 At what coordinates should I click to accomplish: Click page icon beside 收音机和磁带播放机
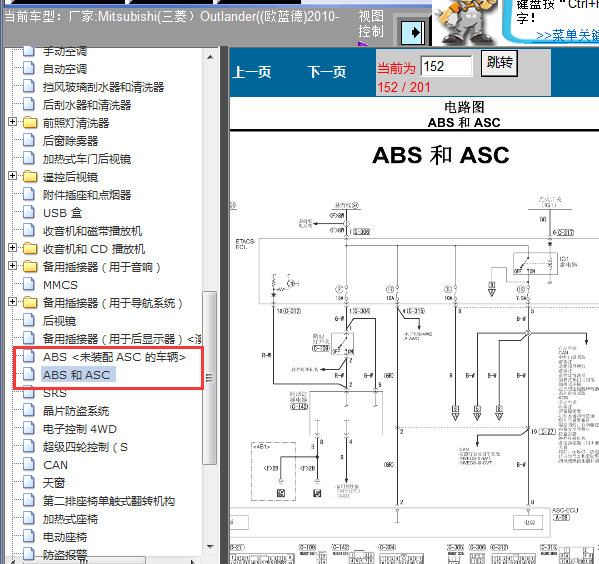point(29,230)
